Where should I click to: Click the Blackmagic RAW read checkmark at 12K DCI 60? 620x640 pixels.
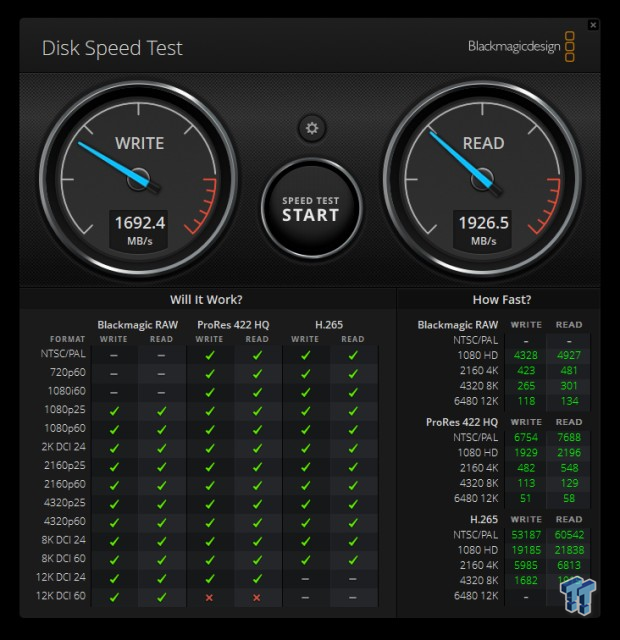pyautogui.click(x=162, y=597)
